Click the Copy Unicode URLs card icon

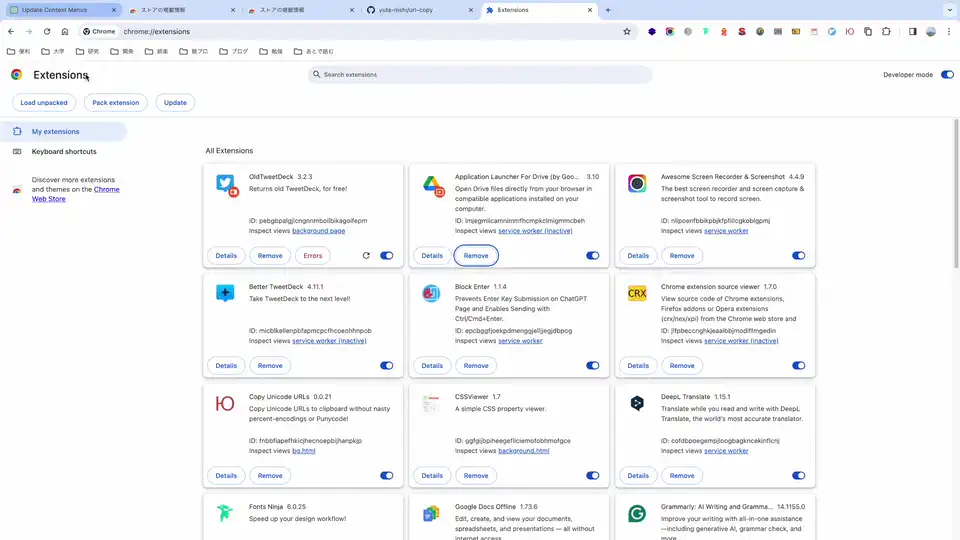(225, 403)
